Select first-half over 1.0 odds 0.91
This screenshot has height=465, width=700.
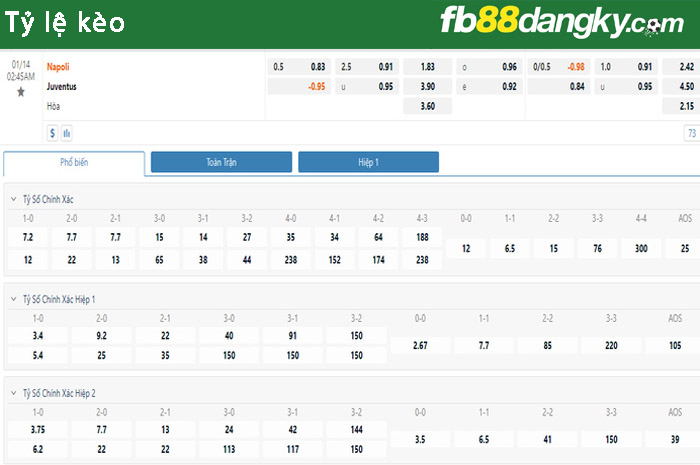click(x=626, y=67)
